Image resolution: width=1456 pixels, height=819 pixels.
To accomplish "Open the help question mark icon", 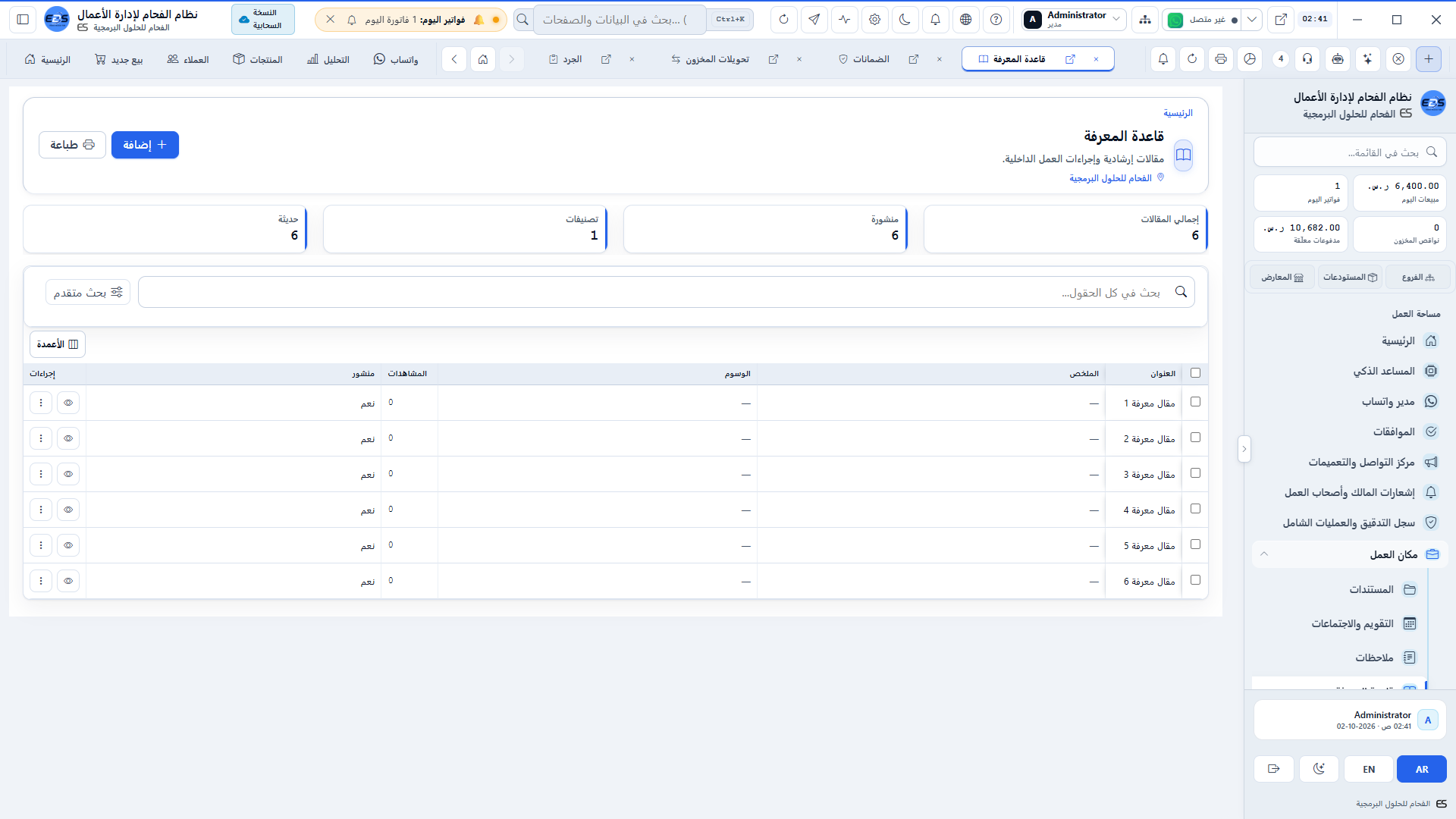I will click(996, 20).
